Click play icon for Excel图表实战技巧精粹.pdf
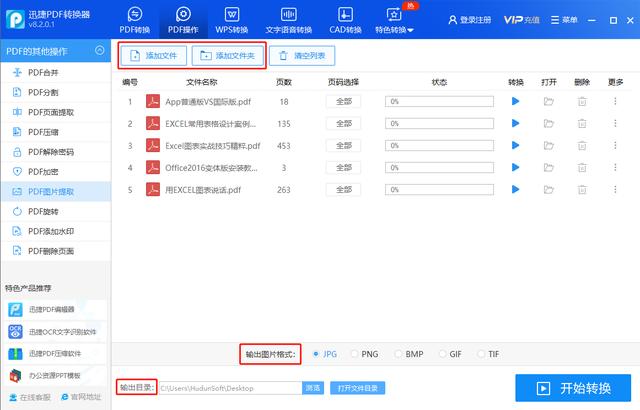 tap(516, 145)
